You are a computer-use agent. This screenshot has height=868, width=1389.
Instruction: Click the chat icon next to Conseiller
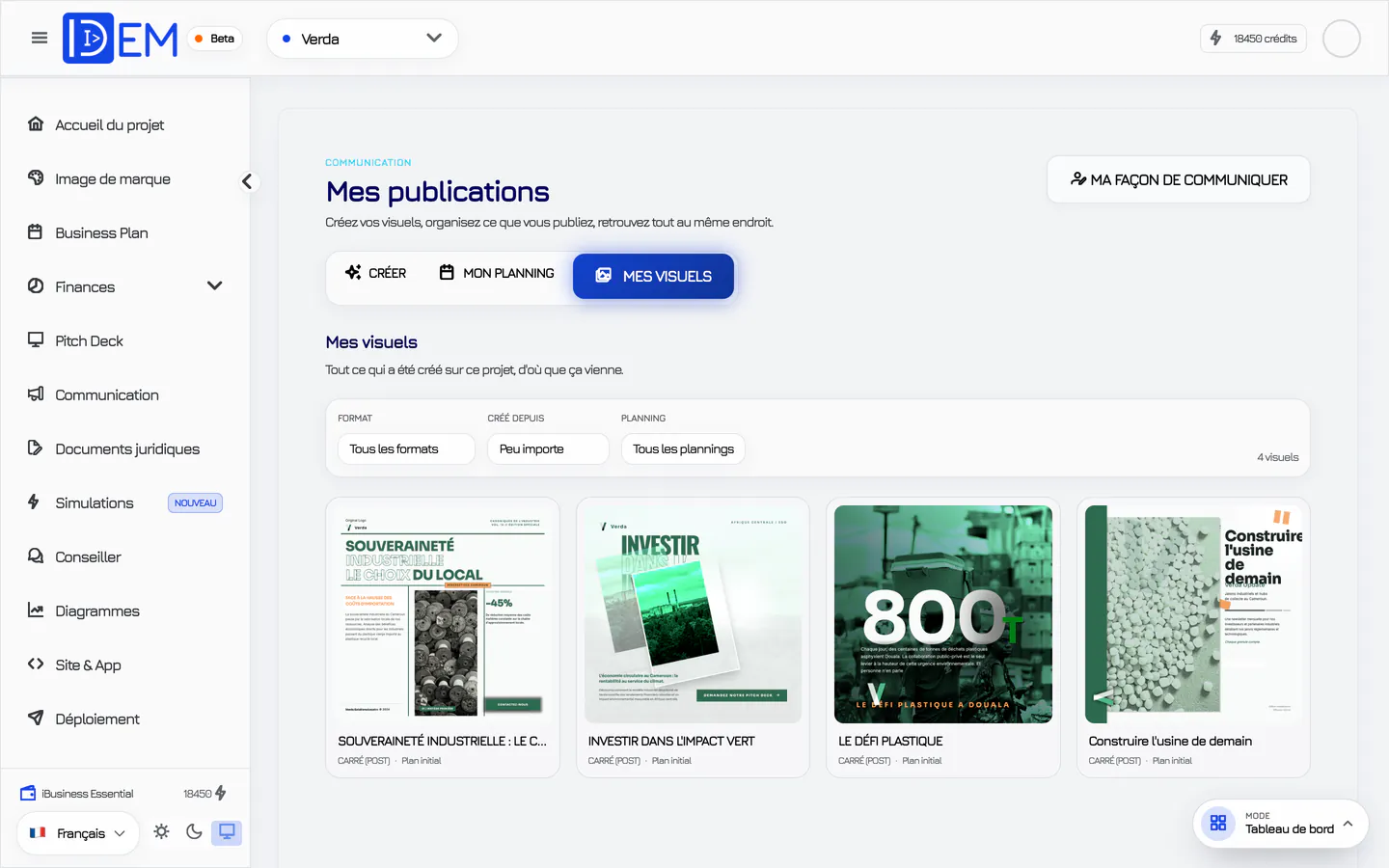36,556
